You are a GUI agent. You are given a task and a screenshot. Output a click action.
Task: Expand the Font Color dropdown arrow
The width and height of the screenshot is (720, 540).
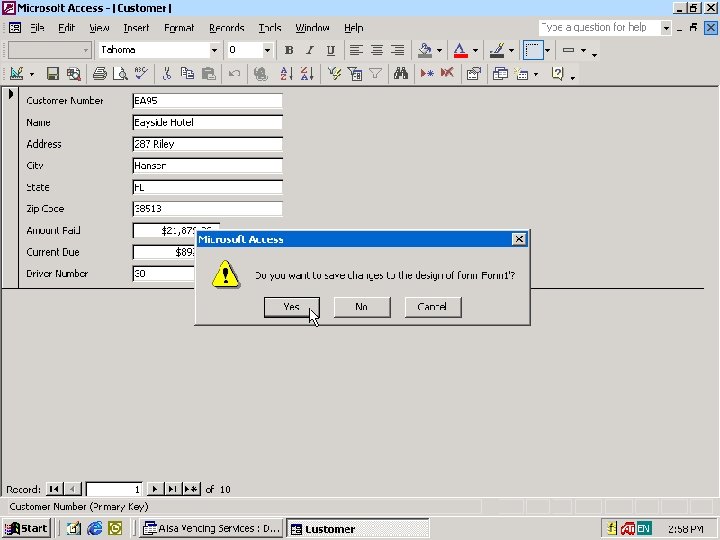475,50
